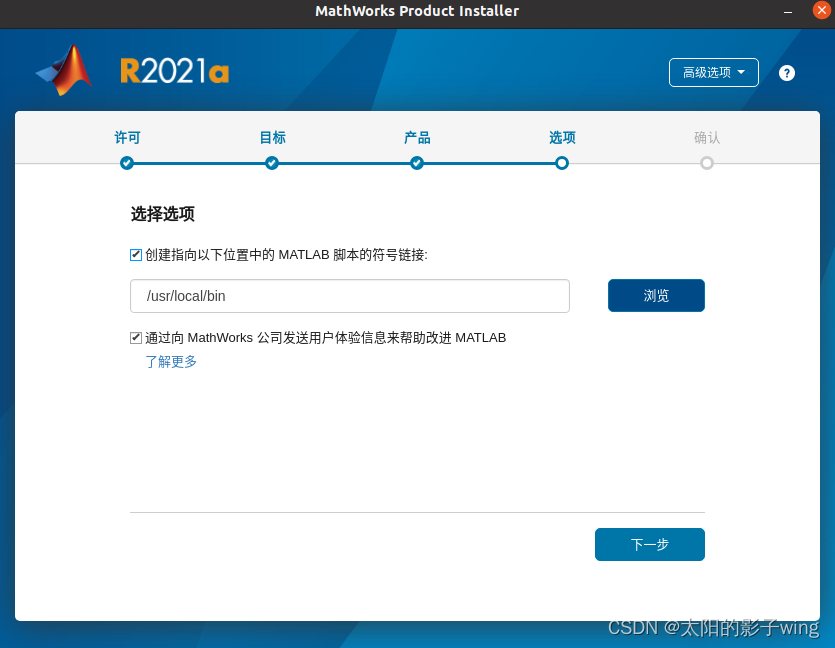Switch to the 产品 step label
The width and height of the screenshot is (835, 648).
click(x=417, y=138)
